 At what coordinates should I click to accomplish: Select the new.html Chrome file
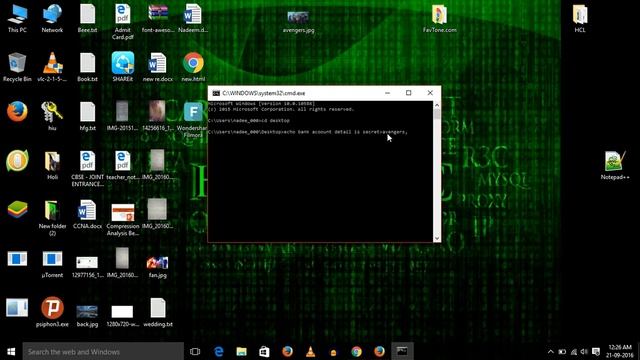coord(193,68)
